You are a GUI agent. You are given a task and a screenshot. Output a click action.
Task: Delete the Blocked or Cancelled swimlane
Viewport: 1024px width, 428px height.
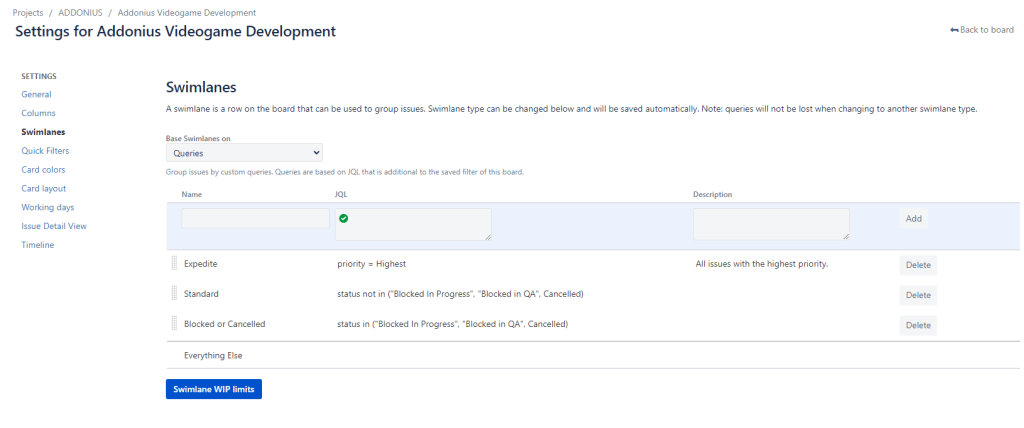[x=918, y=325]
